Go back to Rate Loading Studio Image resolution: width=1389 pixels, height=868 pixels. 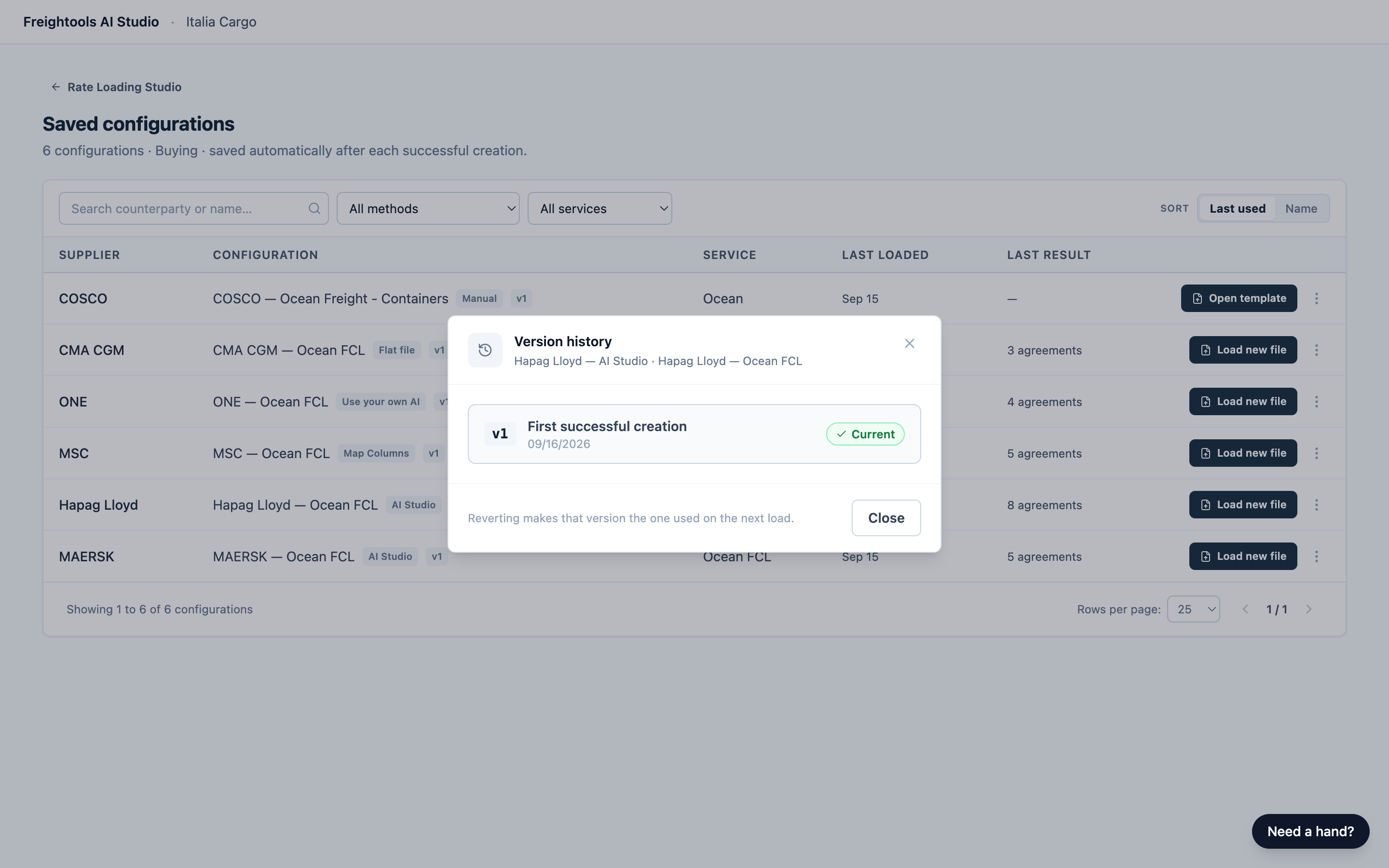coord(117,87)
